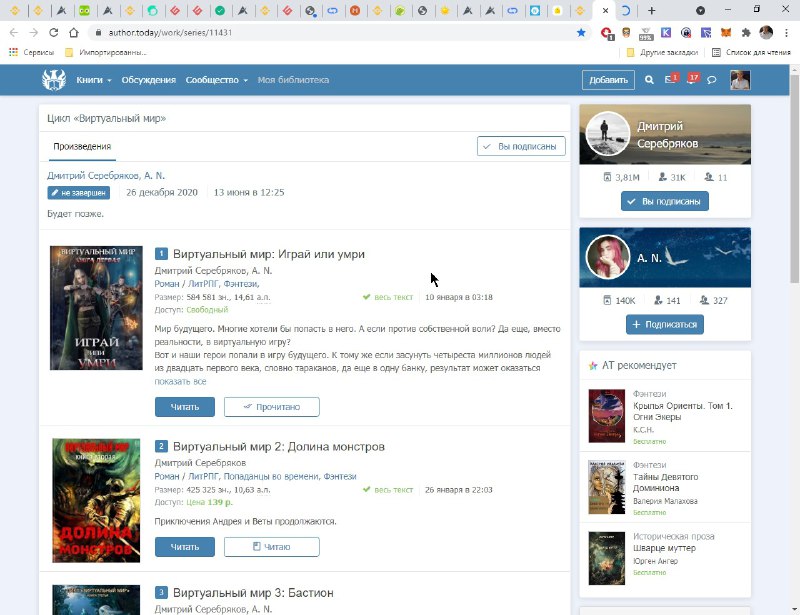Image resolution: width=800 pixels, height=615 pixels.
Task: Bookmark this page with the star icon
Action: 581,32
